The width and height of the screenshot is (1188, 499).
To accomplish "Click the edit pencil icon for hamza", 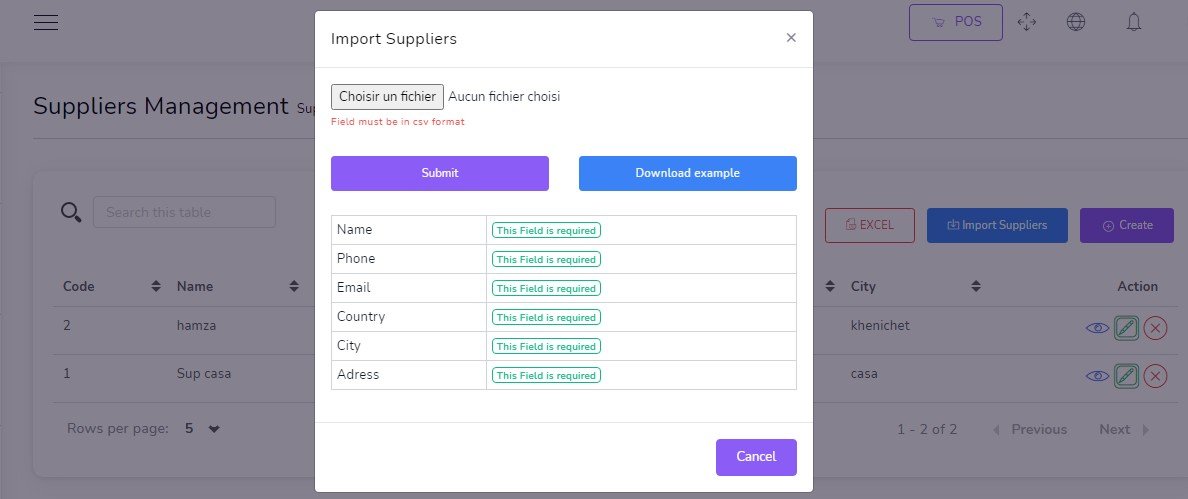I will pos(1127,327).
